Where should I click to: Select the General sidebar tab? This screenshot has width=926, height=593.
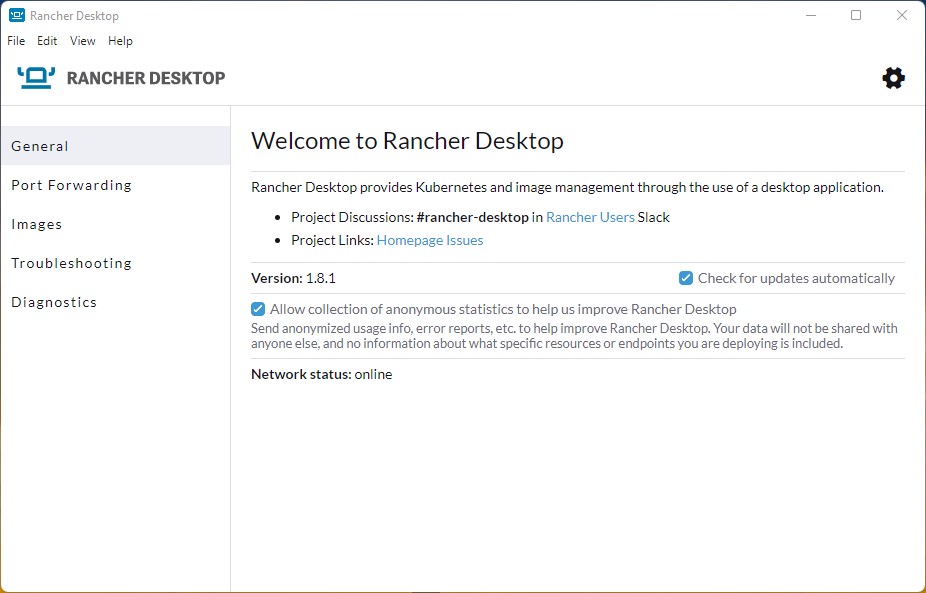116,146
